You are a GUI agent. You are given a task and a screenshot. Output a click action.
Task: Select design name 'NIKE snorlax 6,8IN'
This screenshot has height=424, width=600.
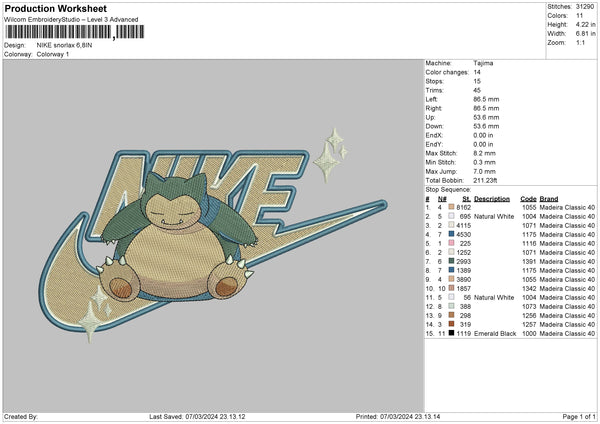pos(64,45)
